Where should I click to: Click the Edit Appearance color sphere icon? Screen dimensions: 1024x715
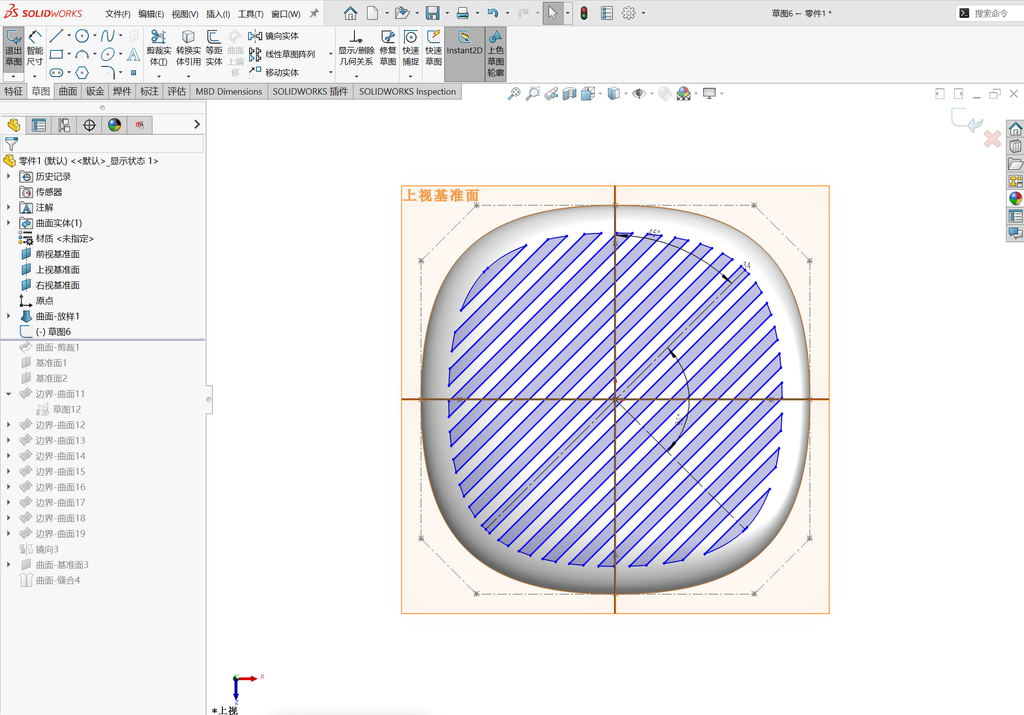(683, 94)
